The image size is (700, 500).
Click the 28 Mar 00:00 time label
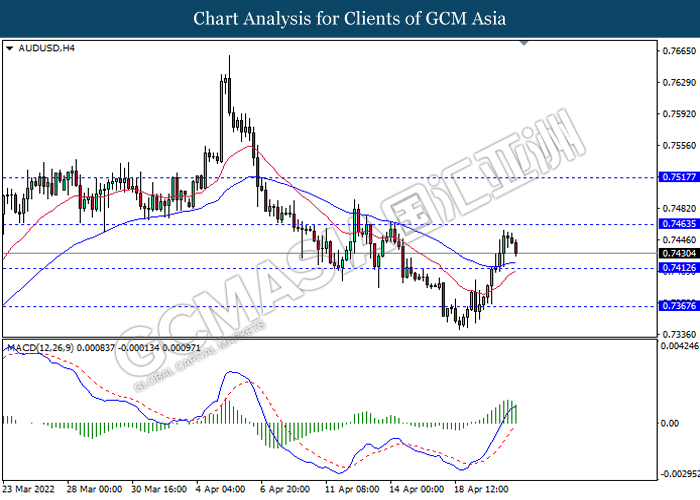[95, 489]
